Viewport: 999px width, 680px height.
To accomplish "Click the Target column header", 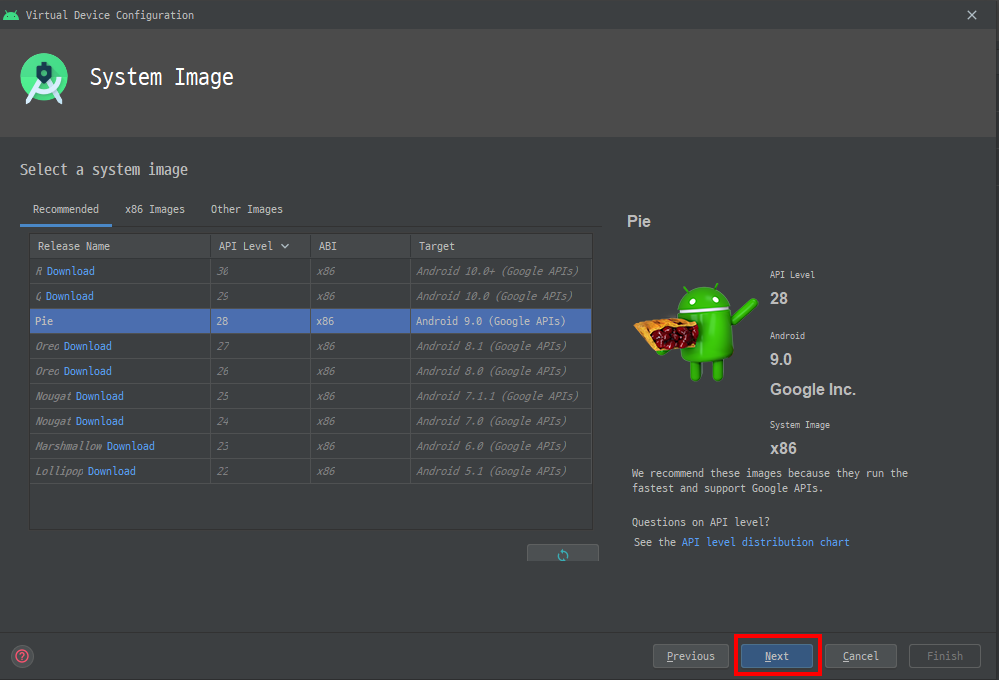I will 501,246.
